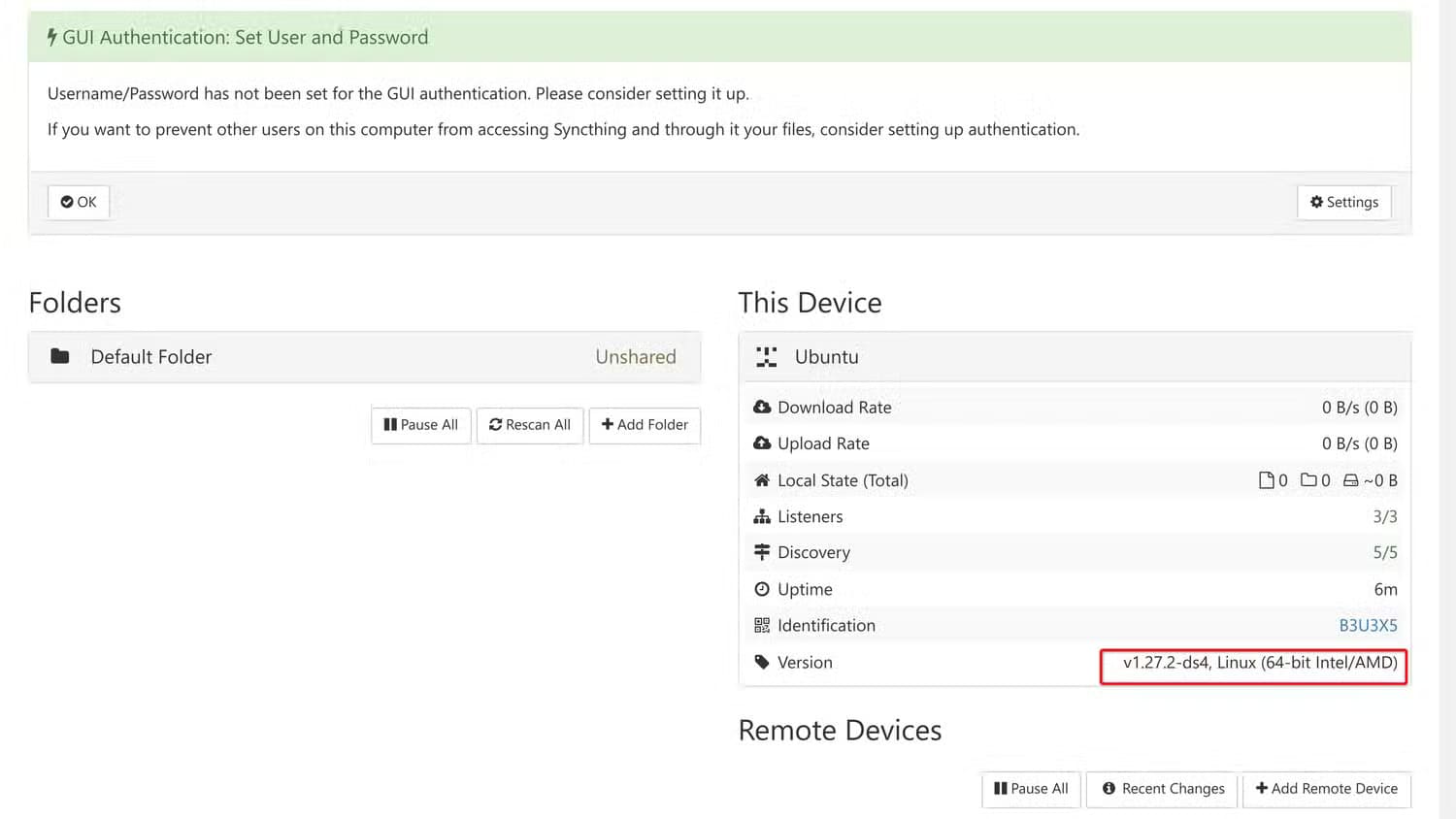1456x819 pixels.
Task: Open Recent Changes
Action: tap(1163, 789)
